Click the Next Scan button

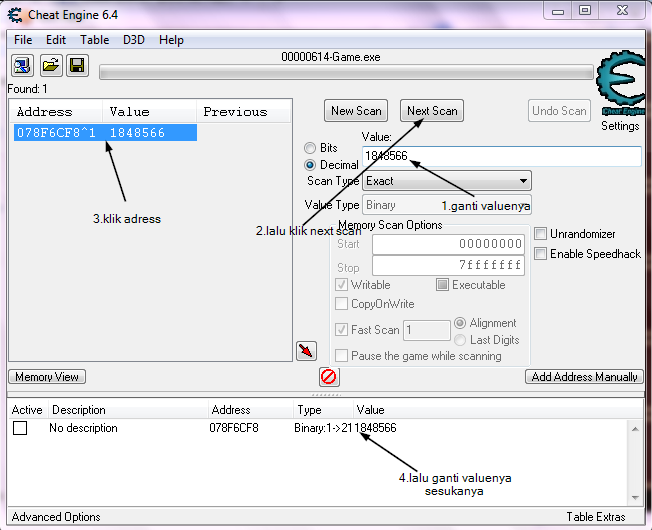point(432,111)
